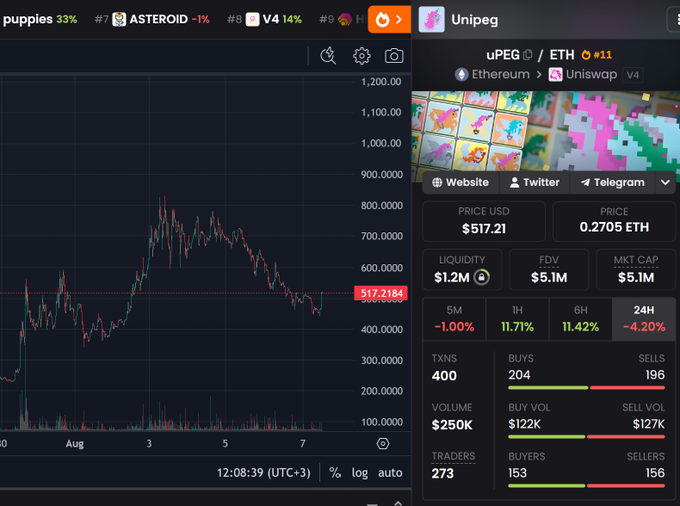Click the LIQUIDITY $1.2M value
This screenshot has width=680, height=506.
pyautogui.click(x=451, y=277)
